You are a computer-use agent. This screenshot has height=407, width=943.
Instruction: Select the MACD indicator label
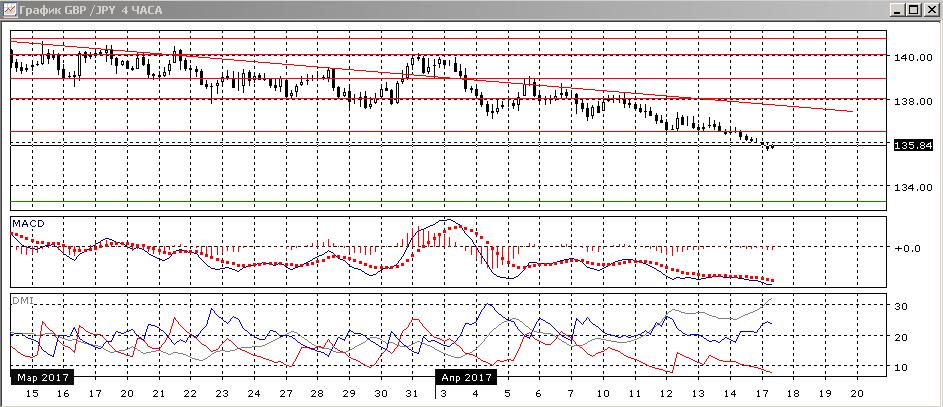pyautogui.click(x=28, y=223)
